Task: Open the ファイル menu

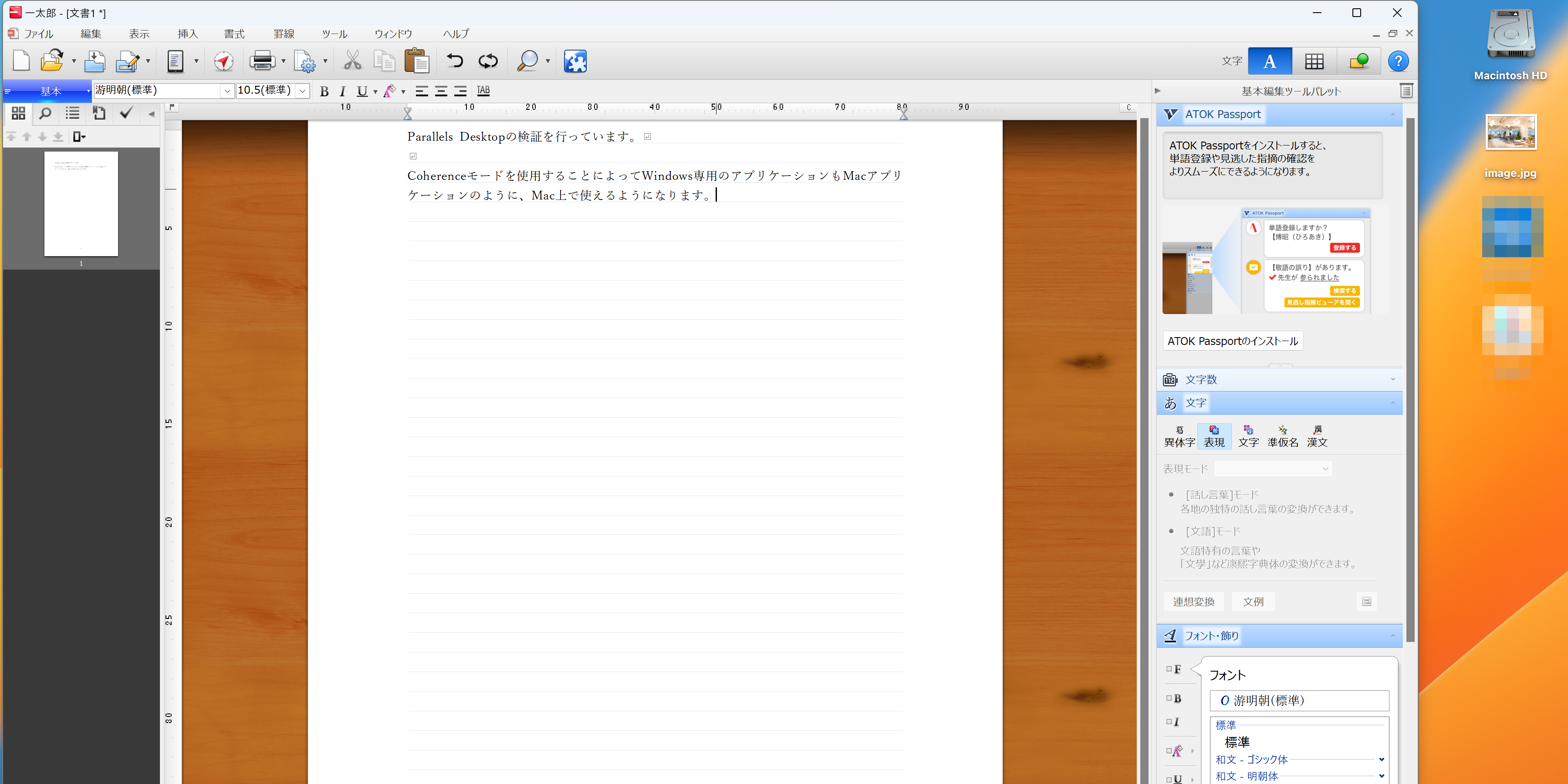Action: [x=38, y=34]
